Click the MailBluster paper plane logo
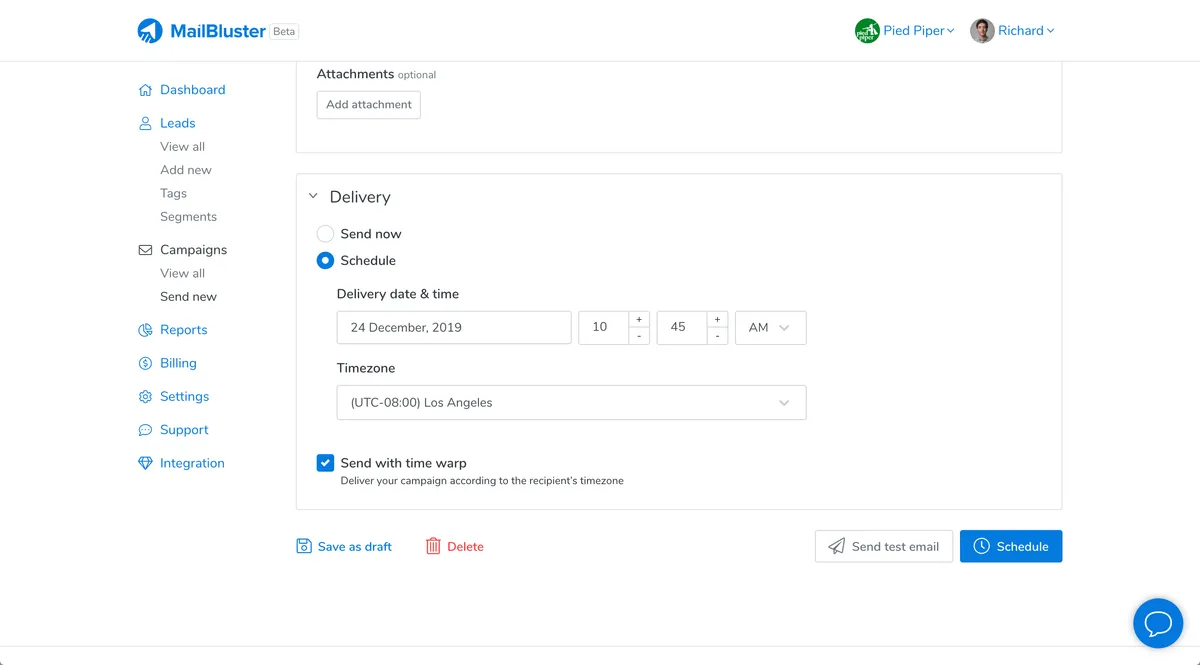The image size is (1200, 665). (150, 31)
